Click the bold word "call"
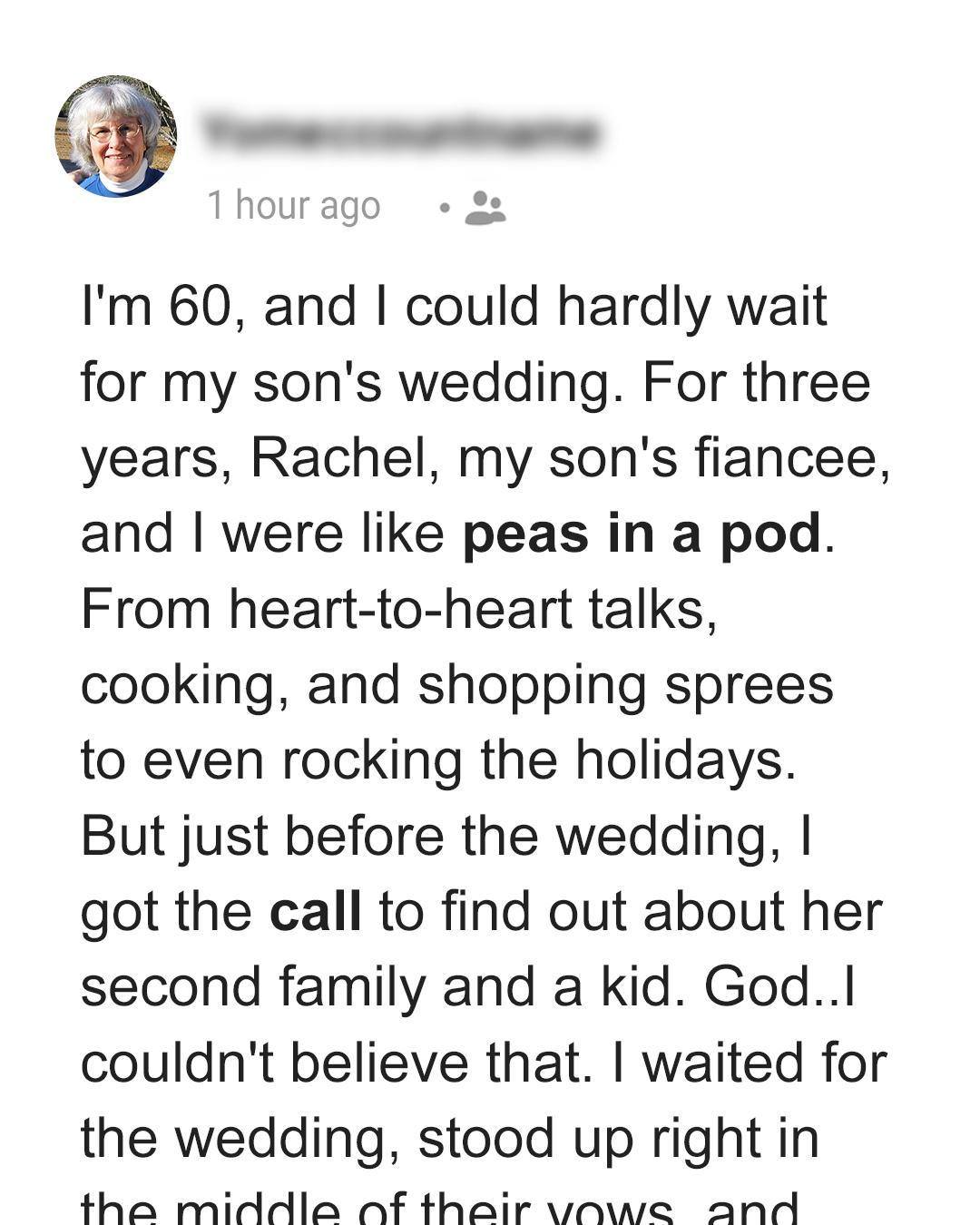Screen dimensions: 980x1225 [315, 911]
